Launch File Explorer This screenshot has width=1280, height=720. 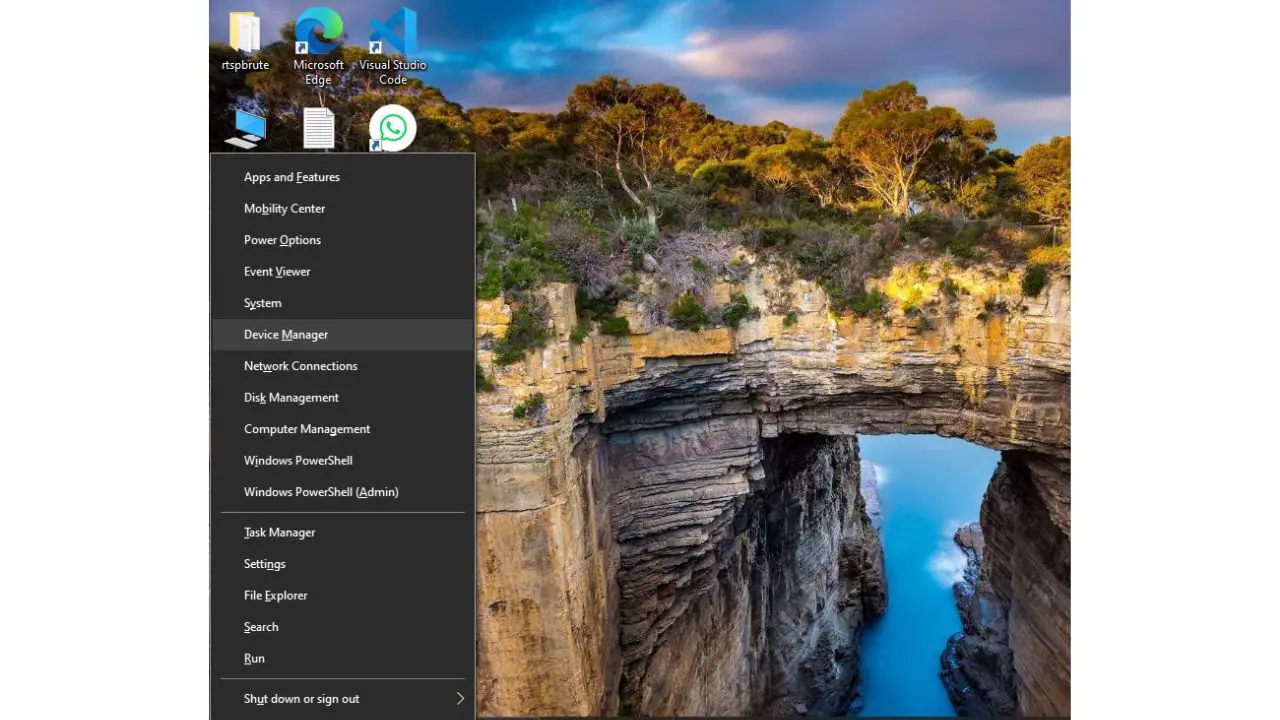coord(343,595)
